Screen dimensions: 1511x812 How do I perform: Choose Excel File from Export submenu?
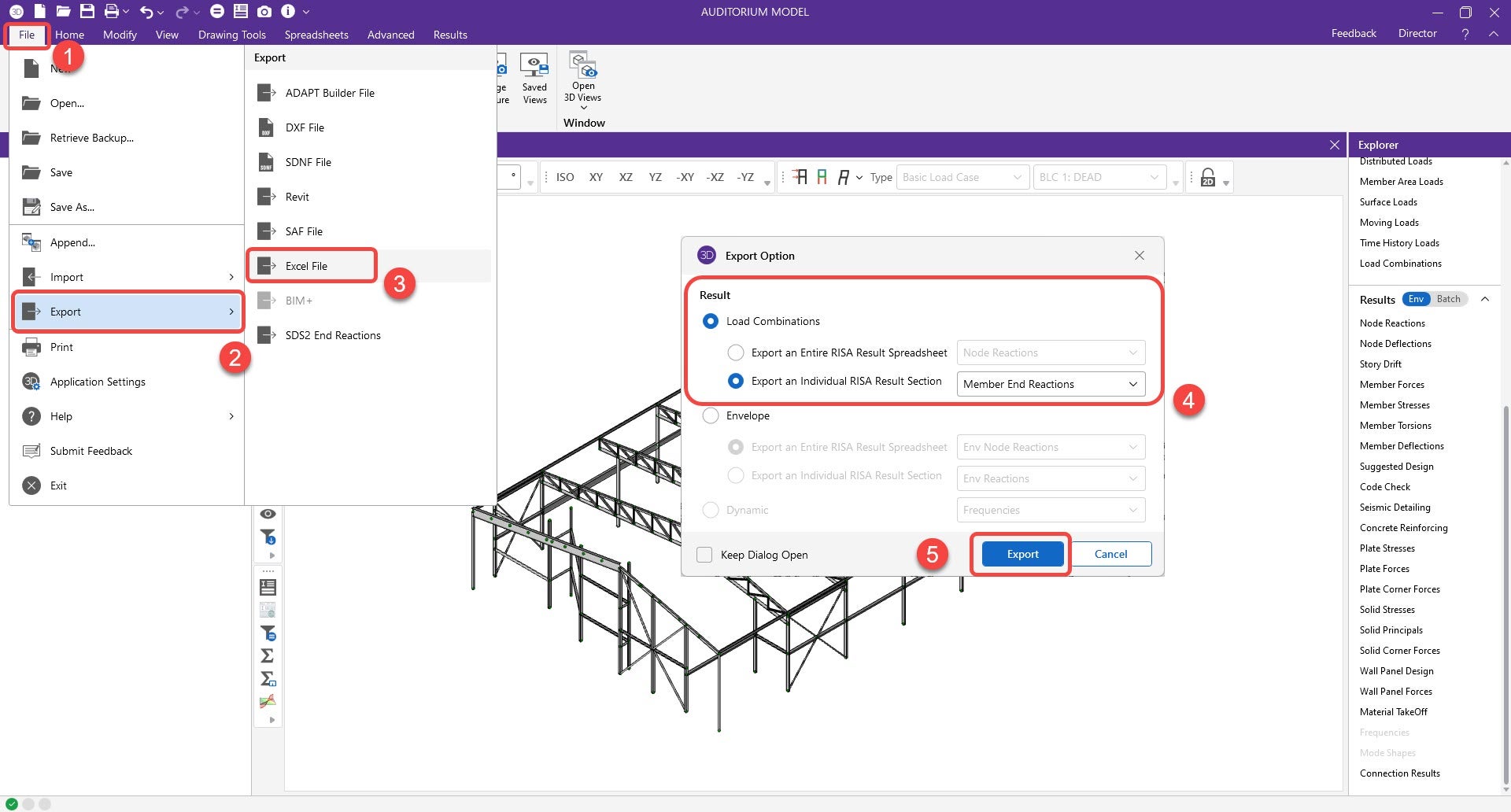tap(306, 266)
